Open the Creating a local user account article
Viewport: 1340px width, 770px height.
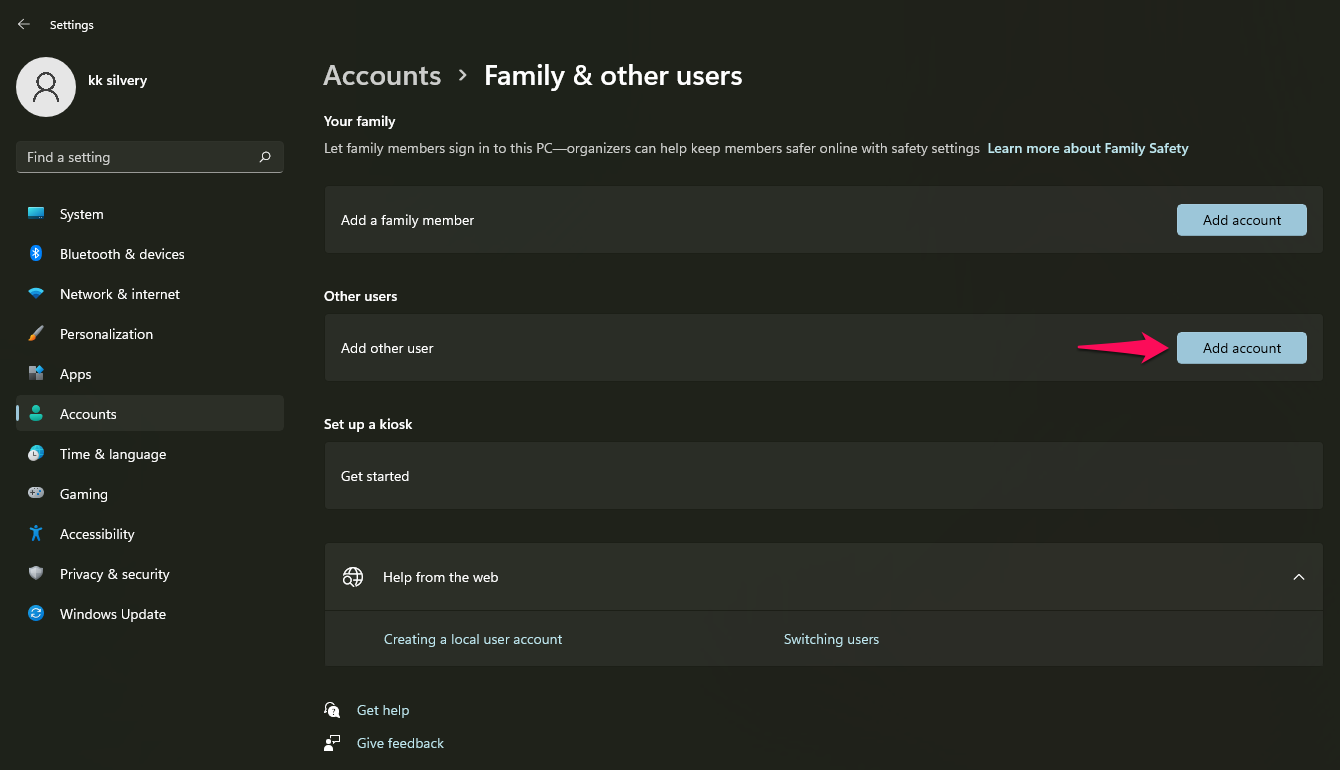coord(473,638)
